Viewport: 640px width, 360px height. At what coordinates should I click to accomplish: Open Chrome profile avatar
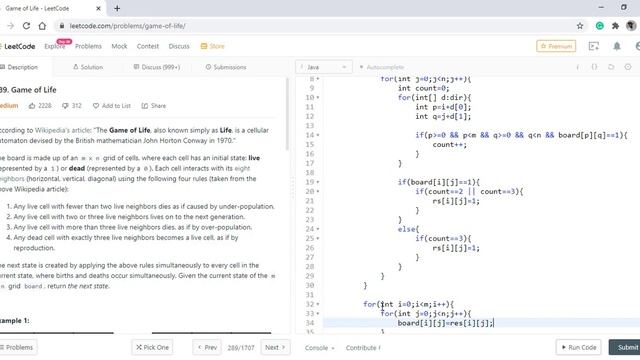point(631,26)
